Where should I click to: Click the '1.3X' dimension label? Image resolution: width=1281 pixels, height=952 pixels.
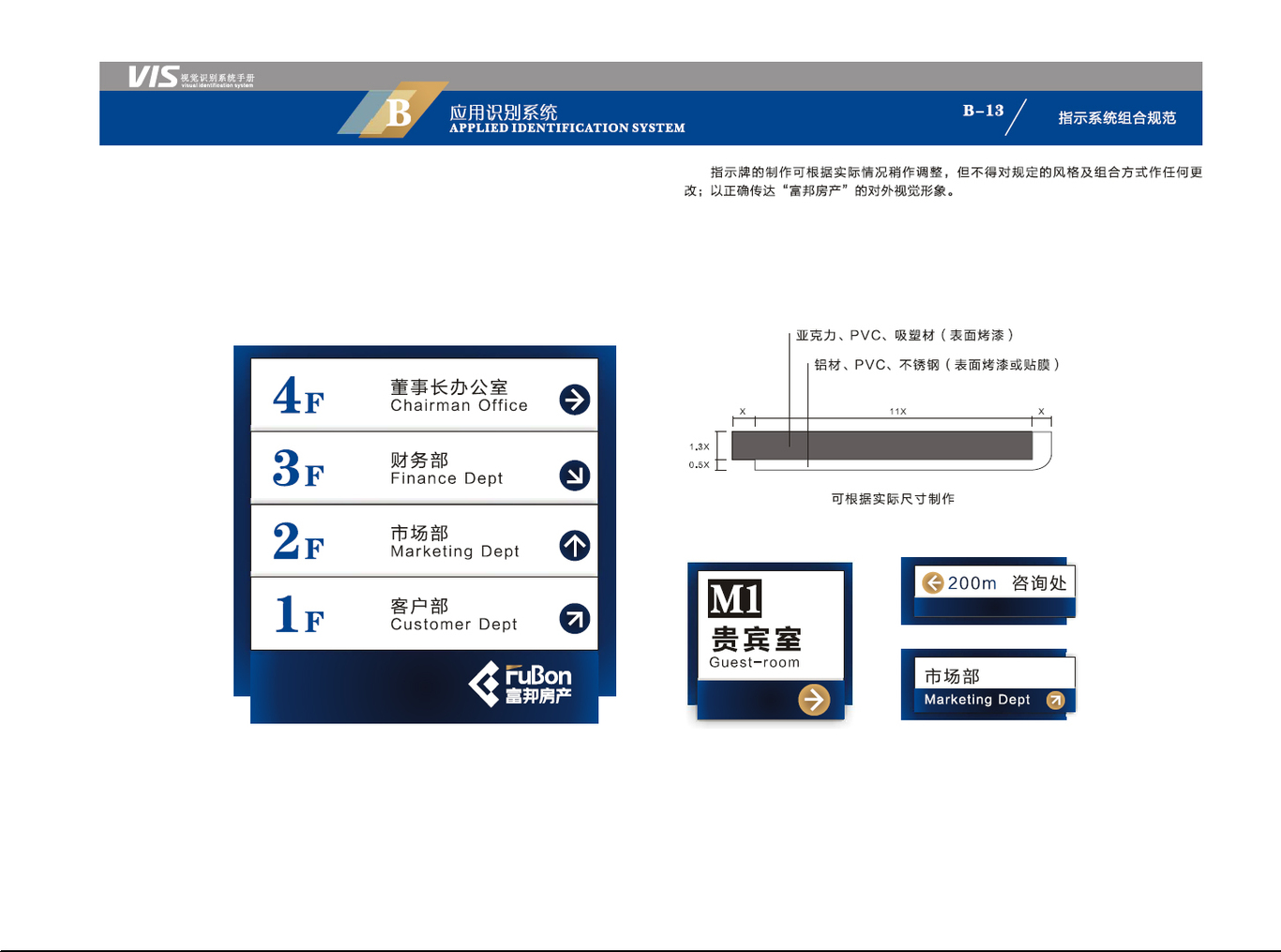[x=700, y=447]
